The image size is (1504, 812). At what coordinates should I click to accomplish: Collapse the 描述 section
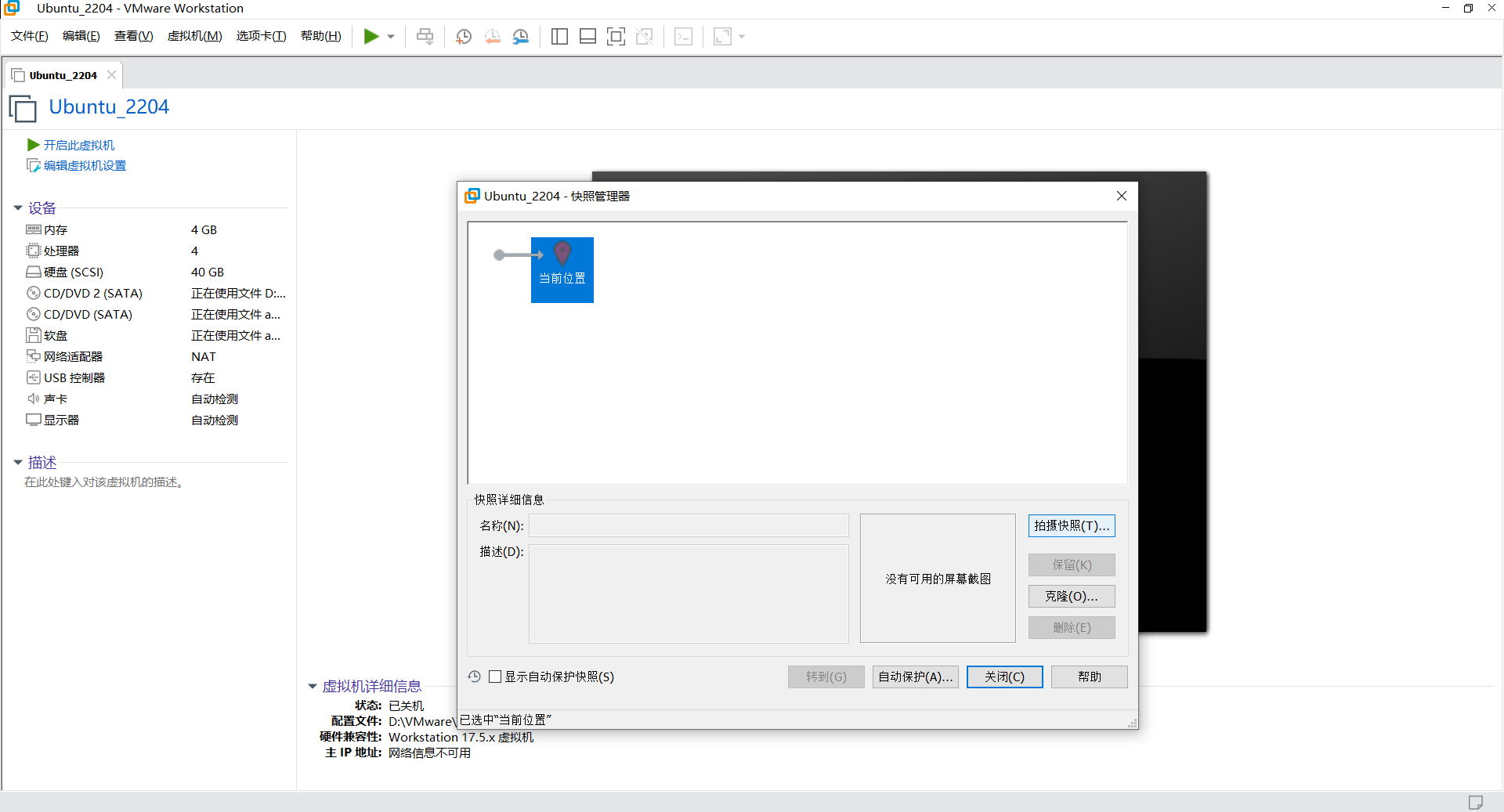tap(18, 463)
